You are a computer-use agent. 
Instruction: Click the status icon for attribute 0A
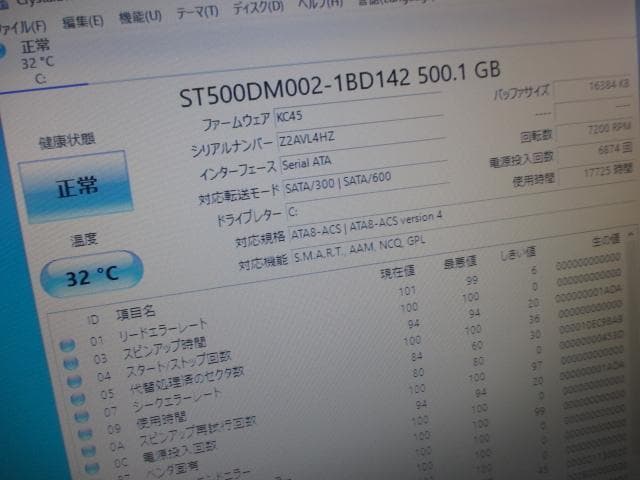tap(88, 451)
